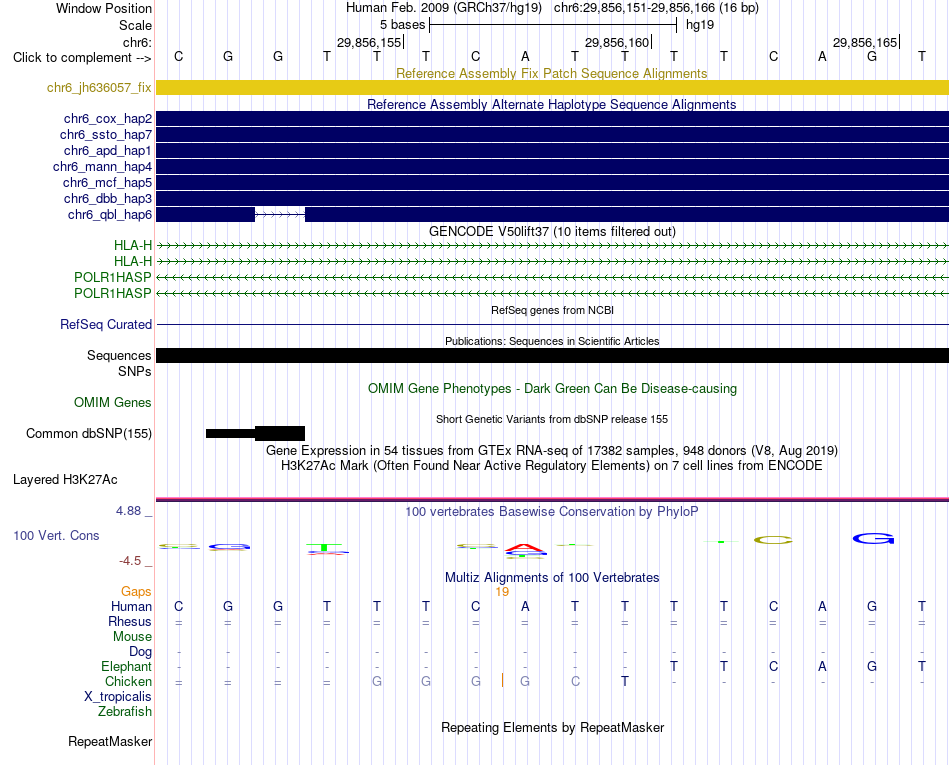Select the Scale track label
Viewport: 950px width, 765px height.
[x=135, y=25]
